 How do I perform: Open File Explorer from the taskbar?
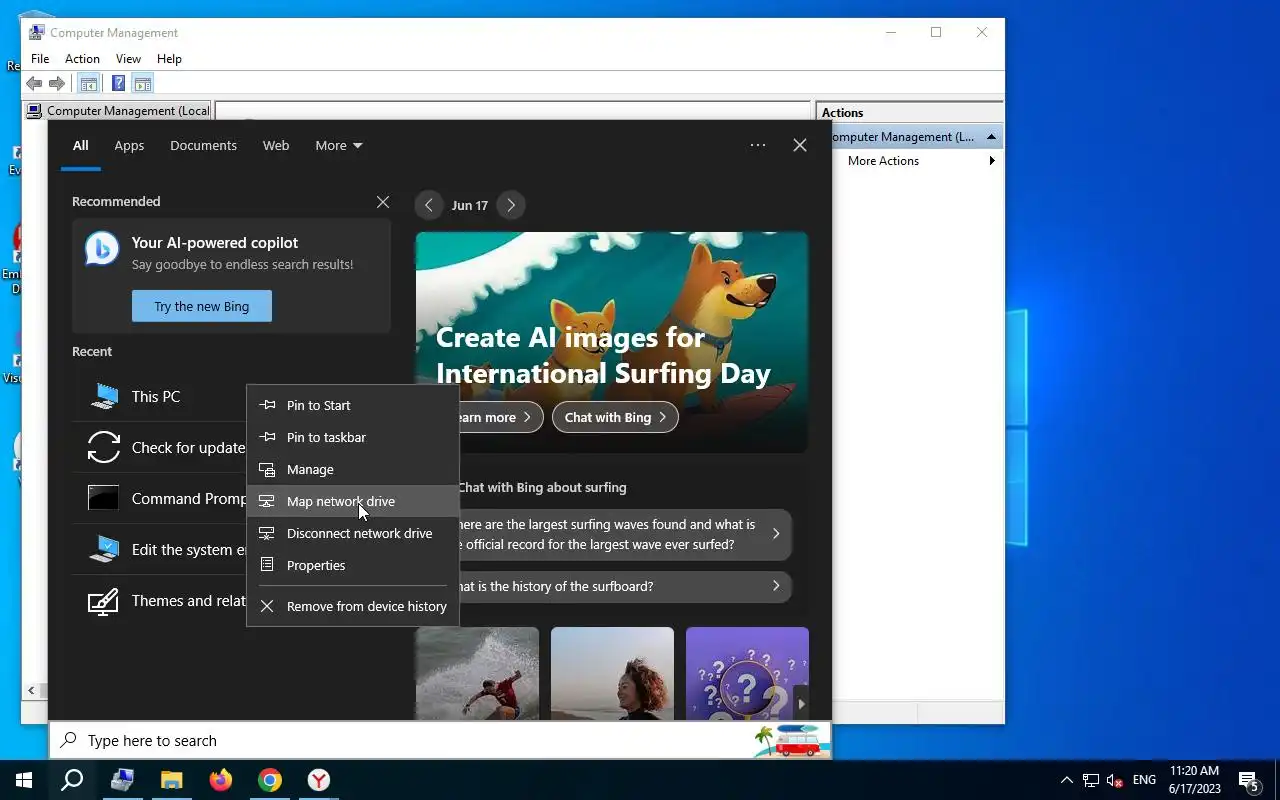pos(171,780)
